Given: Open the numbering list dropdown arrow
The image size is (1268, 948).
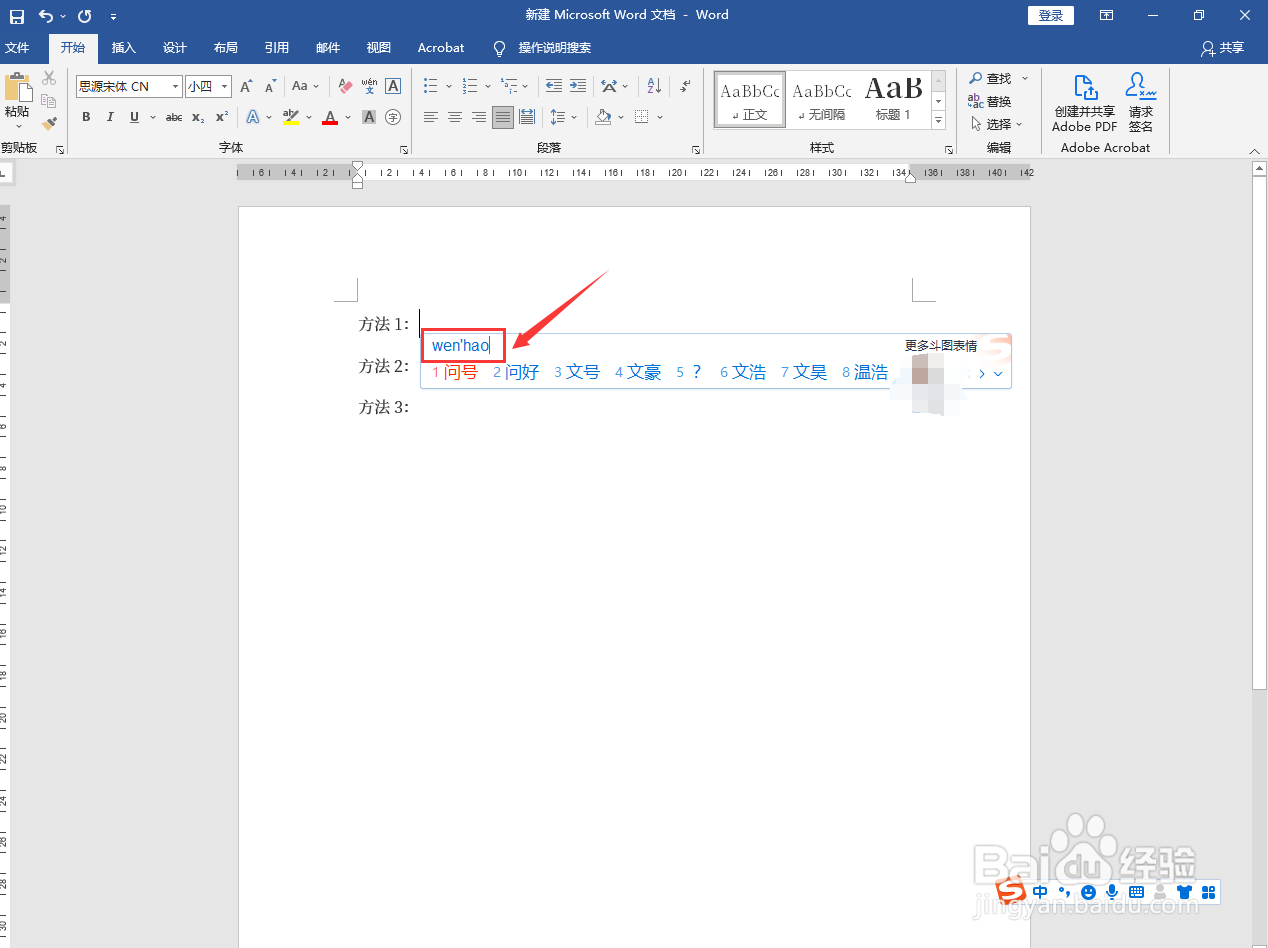Looking at the screenshot, I should (488, 87).
